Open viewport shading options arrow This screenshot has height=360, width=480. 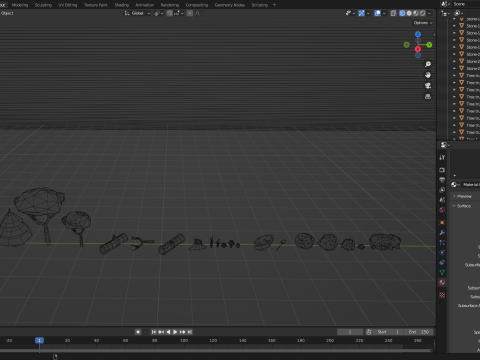[x=429, y=13]
